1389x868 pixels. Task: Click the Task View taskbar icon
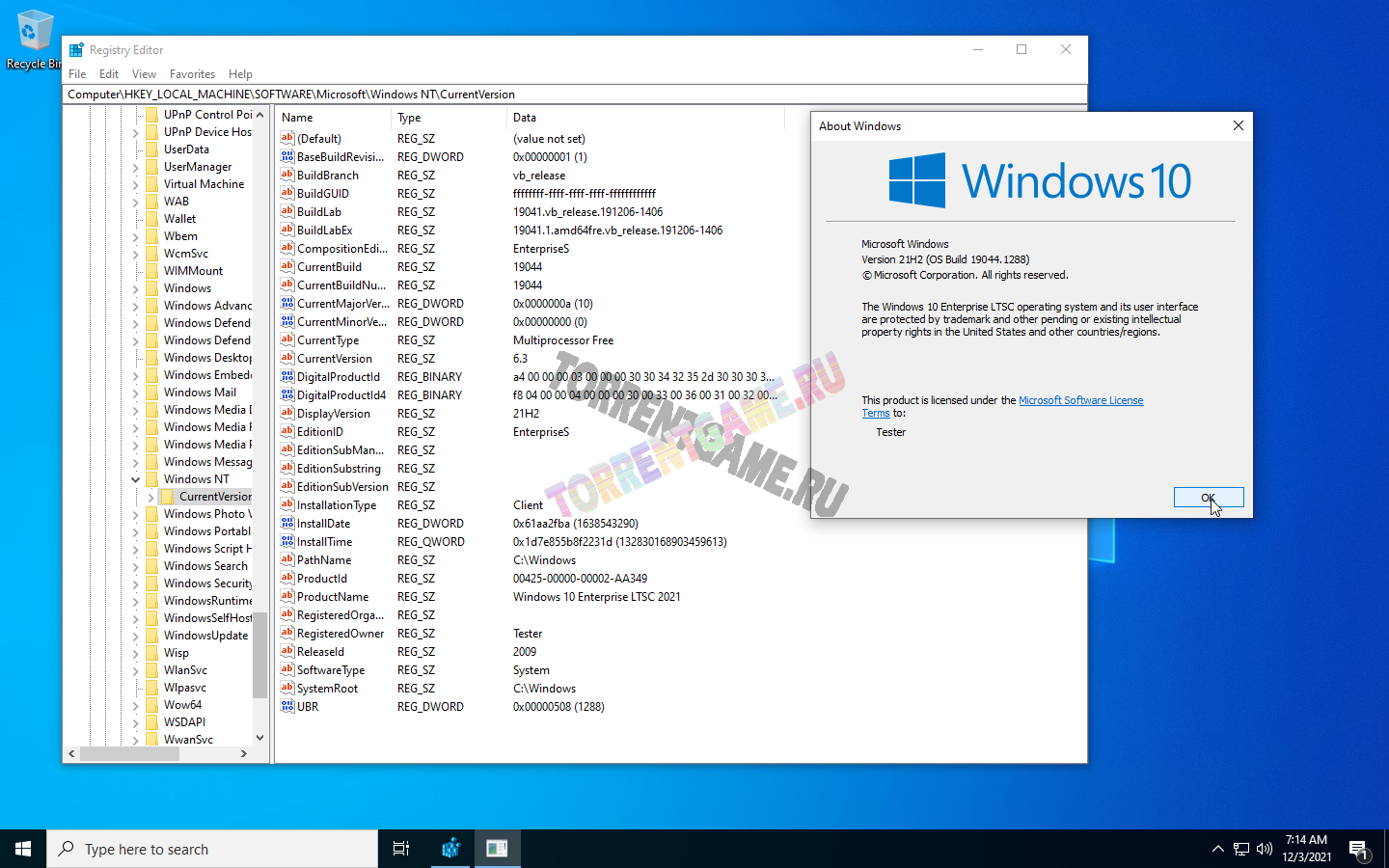coord(401,849)
